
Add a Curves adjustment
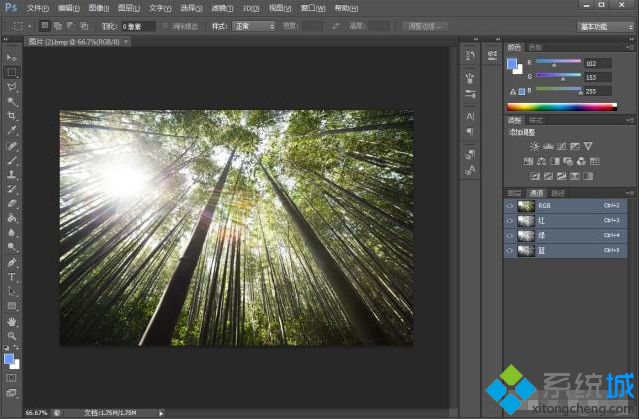562,146
